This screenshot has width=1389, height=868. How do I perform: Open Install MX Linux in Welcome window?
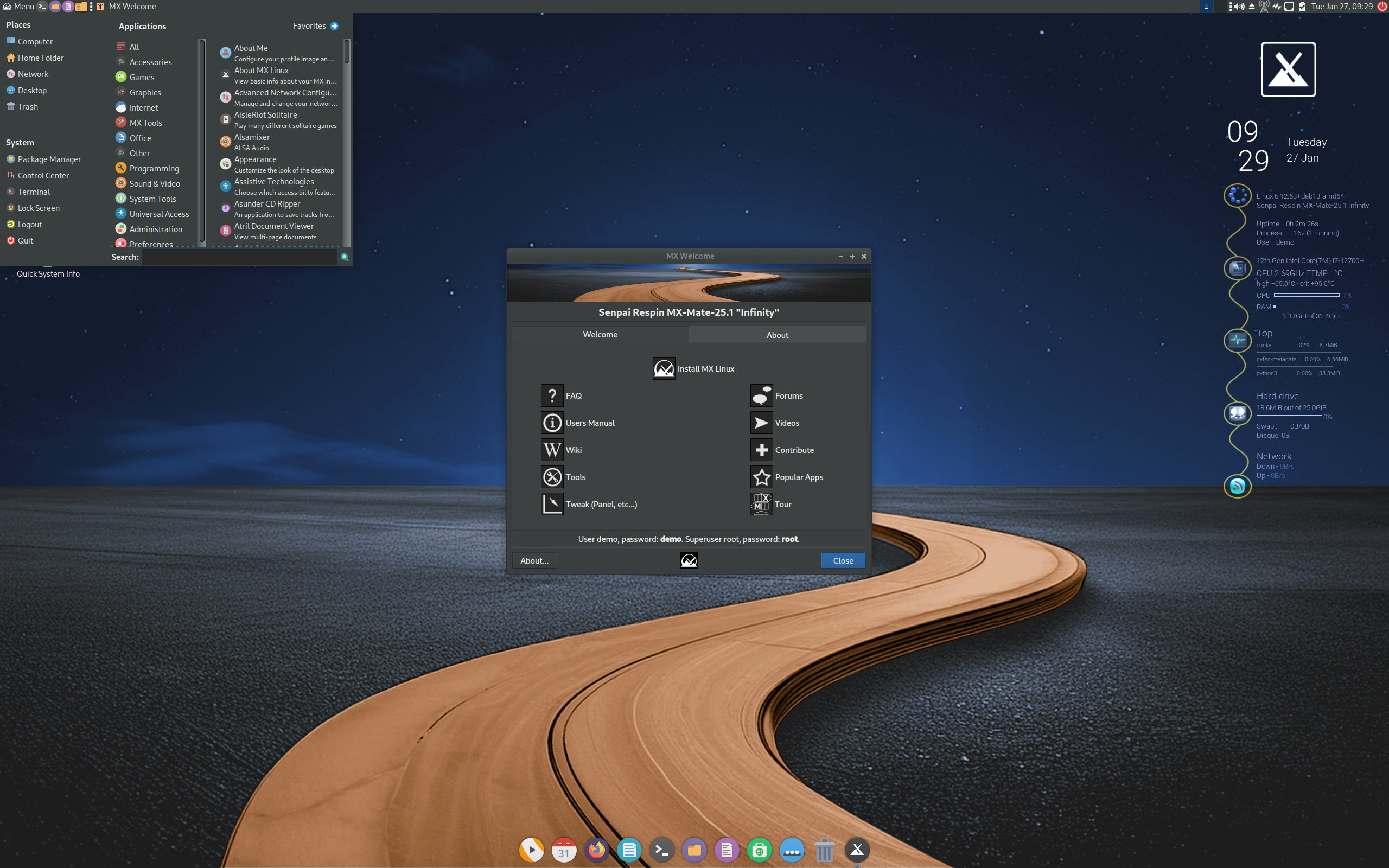(x=693, y=368)
